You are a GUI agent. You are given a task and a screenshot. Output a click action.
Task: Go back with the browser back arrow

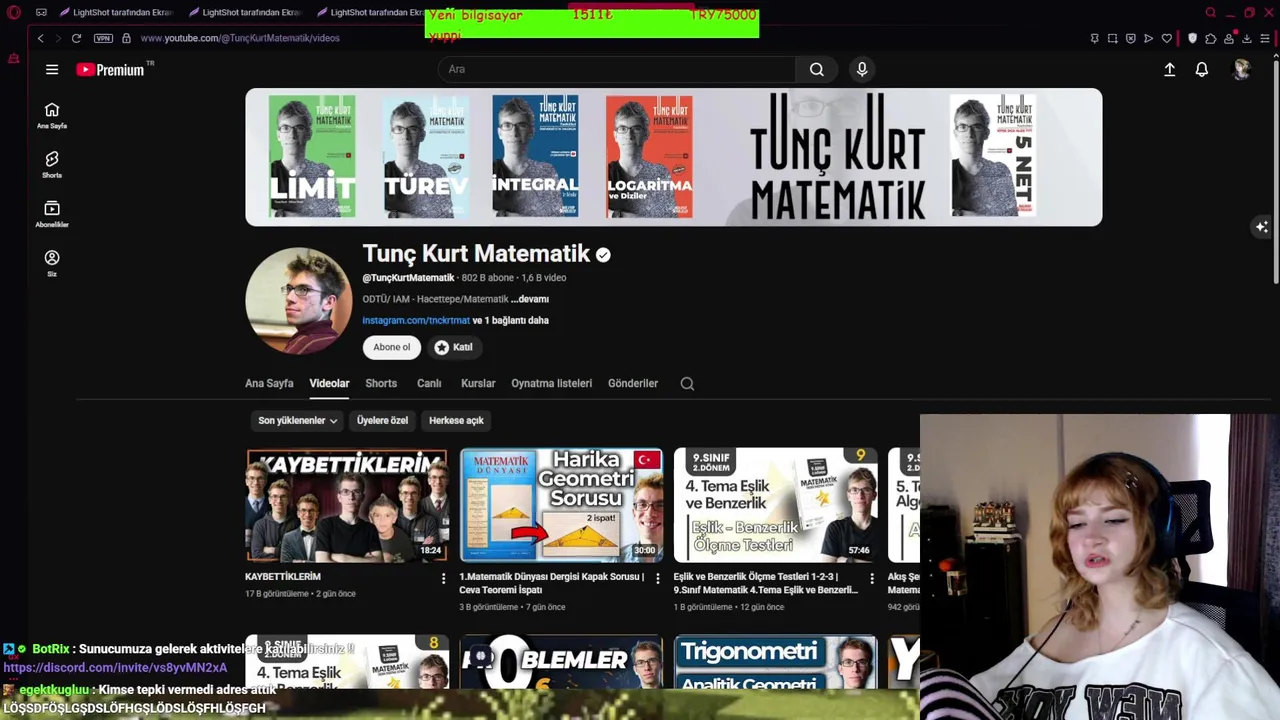(x=40, y=38)
